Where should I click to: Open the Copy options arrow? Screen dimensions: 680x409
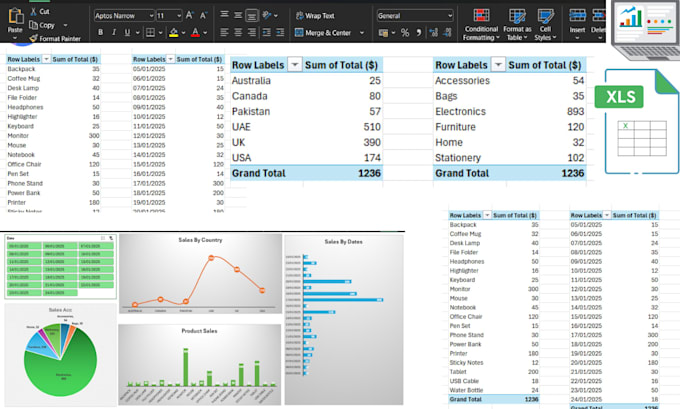click(65, 25)
